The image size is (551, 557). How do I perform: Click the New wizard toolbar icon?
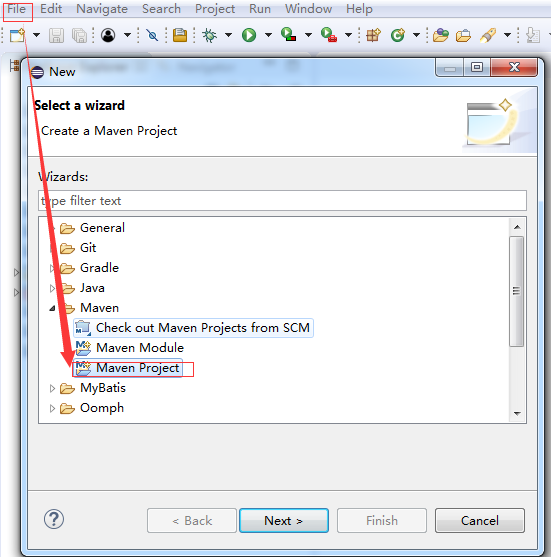click(x=17, y=35)
